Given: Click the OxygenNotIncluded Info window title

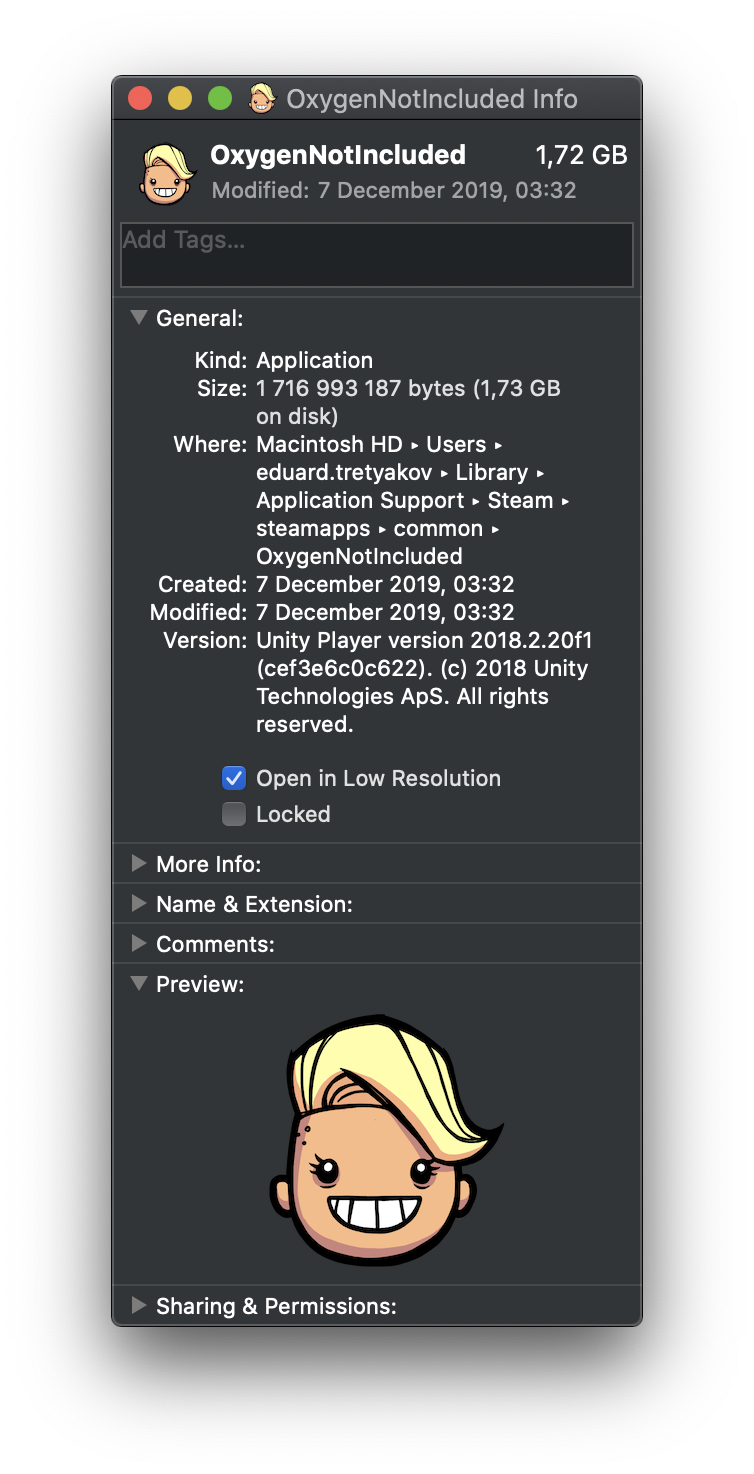Looking at the screenshot, I should (432, 99).
